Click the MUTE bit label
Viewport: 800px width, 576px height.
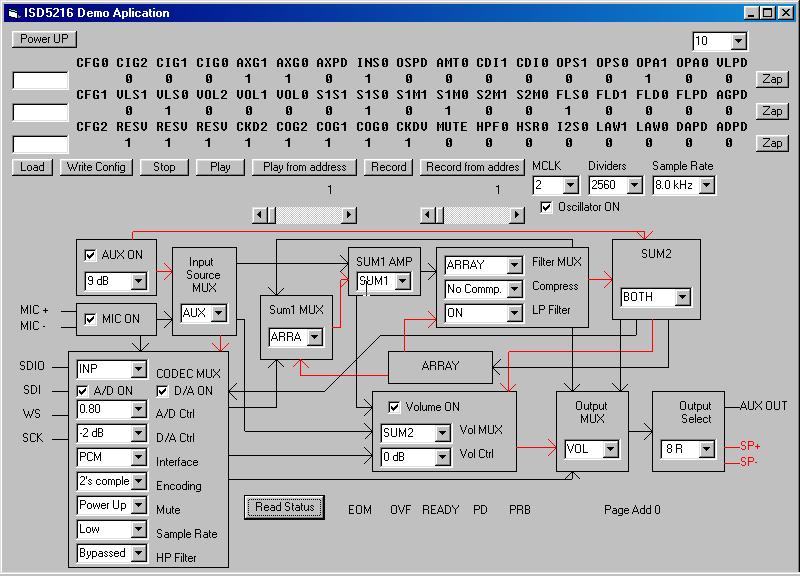[452, 127]
